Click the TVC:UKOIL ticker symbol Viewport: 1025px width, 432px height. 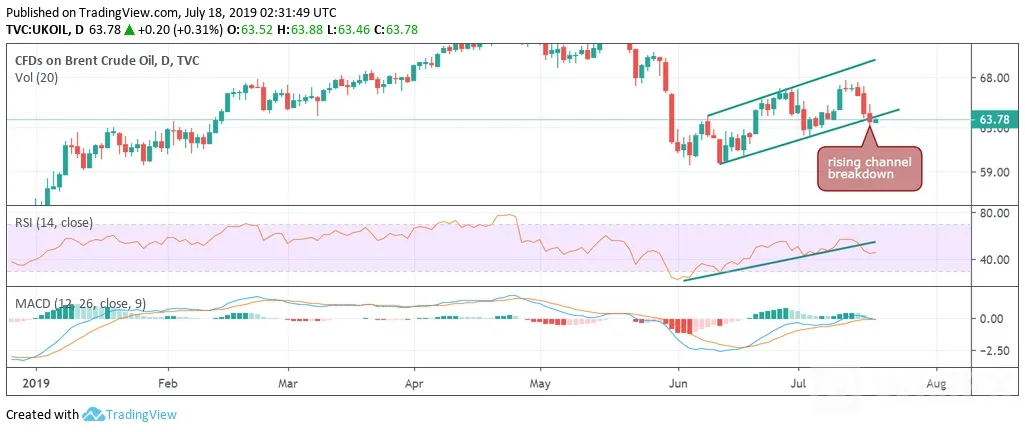coord(37,29)
